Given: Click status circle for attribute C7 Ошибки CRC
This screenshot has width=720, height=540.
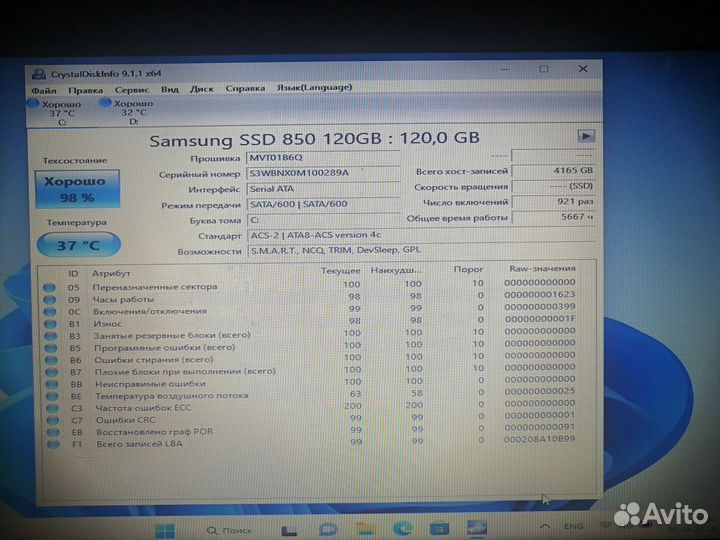Looking at the screenshot, I should pyautogui.click(x=53, y=420).
